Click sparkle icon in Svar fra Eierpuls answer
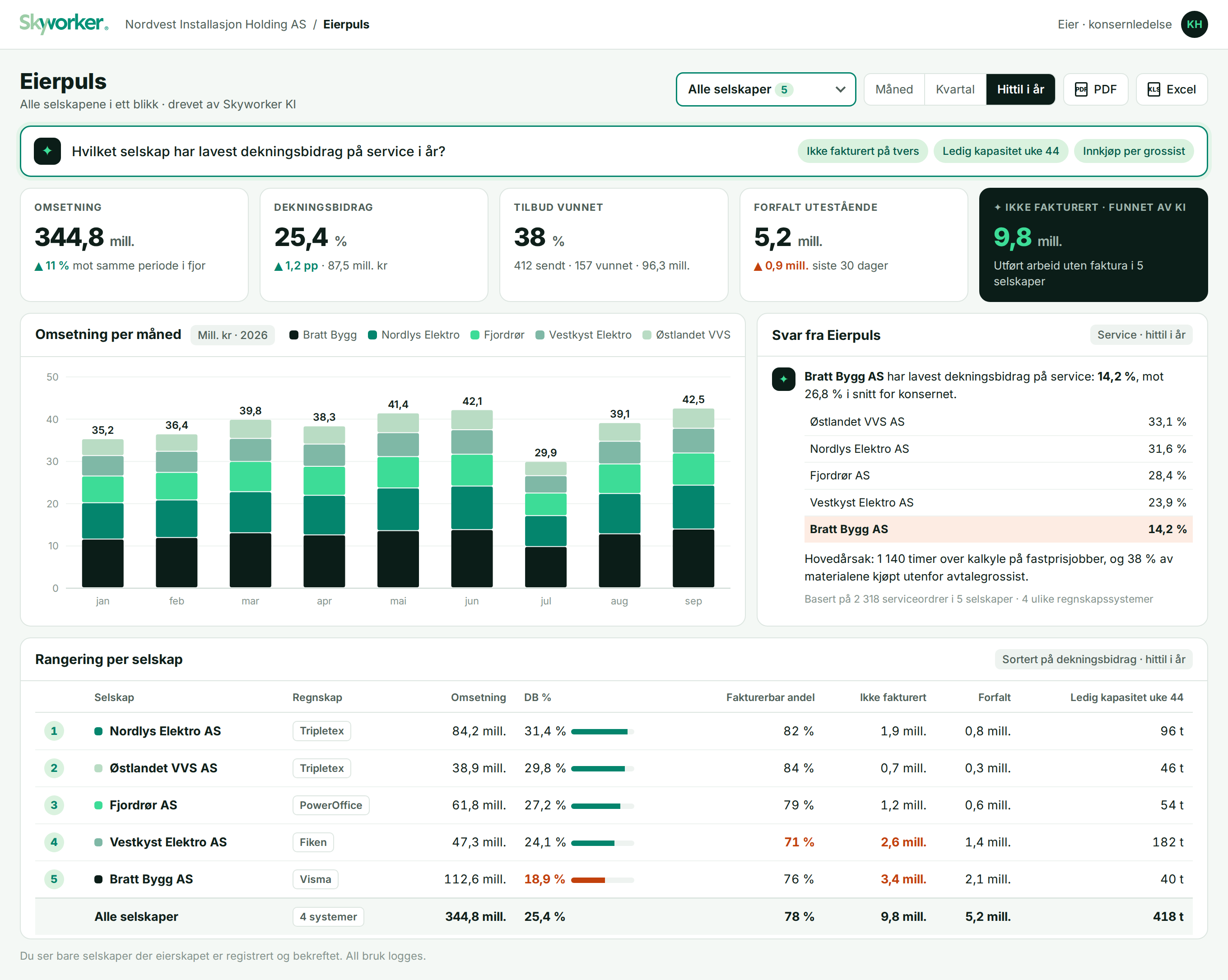The width and height of the screenshot is (1228, 980). 783,379
